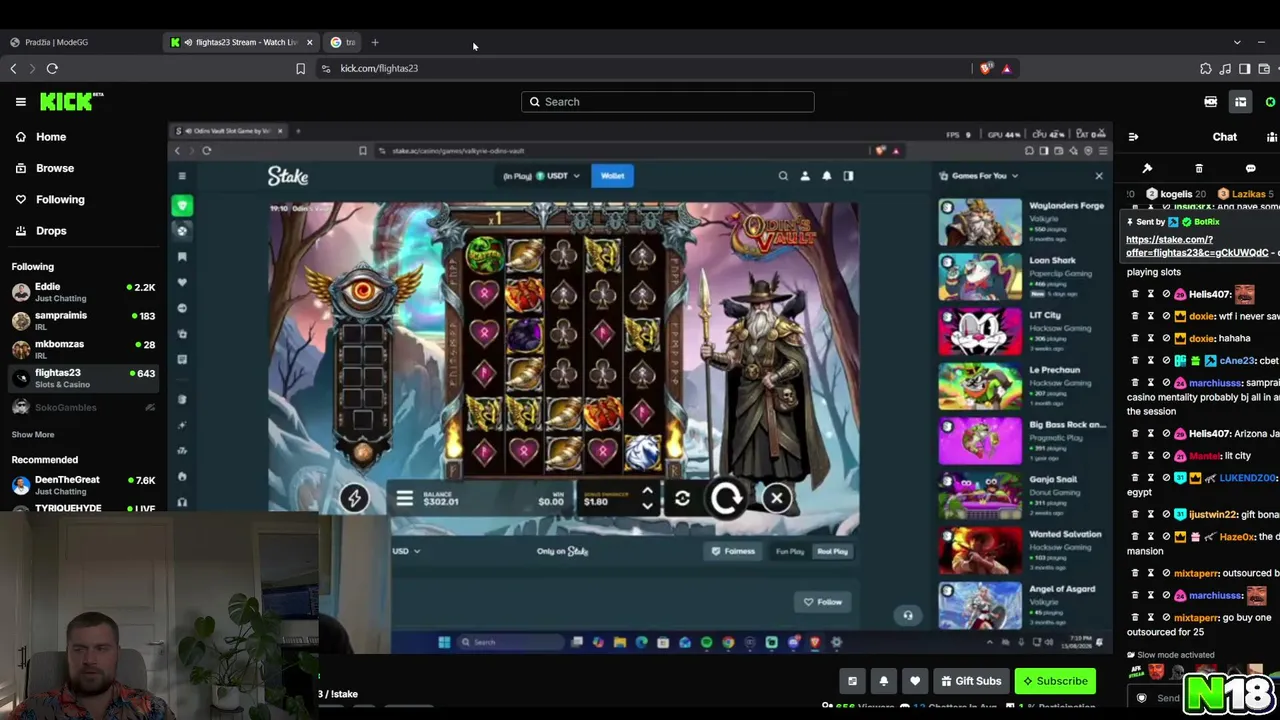Open sampraimis channel in Following list
This screenshot has height=720, width=1280.
[x=83, y=320]
